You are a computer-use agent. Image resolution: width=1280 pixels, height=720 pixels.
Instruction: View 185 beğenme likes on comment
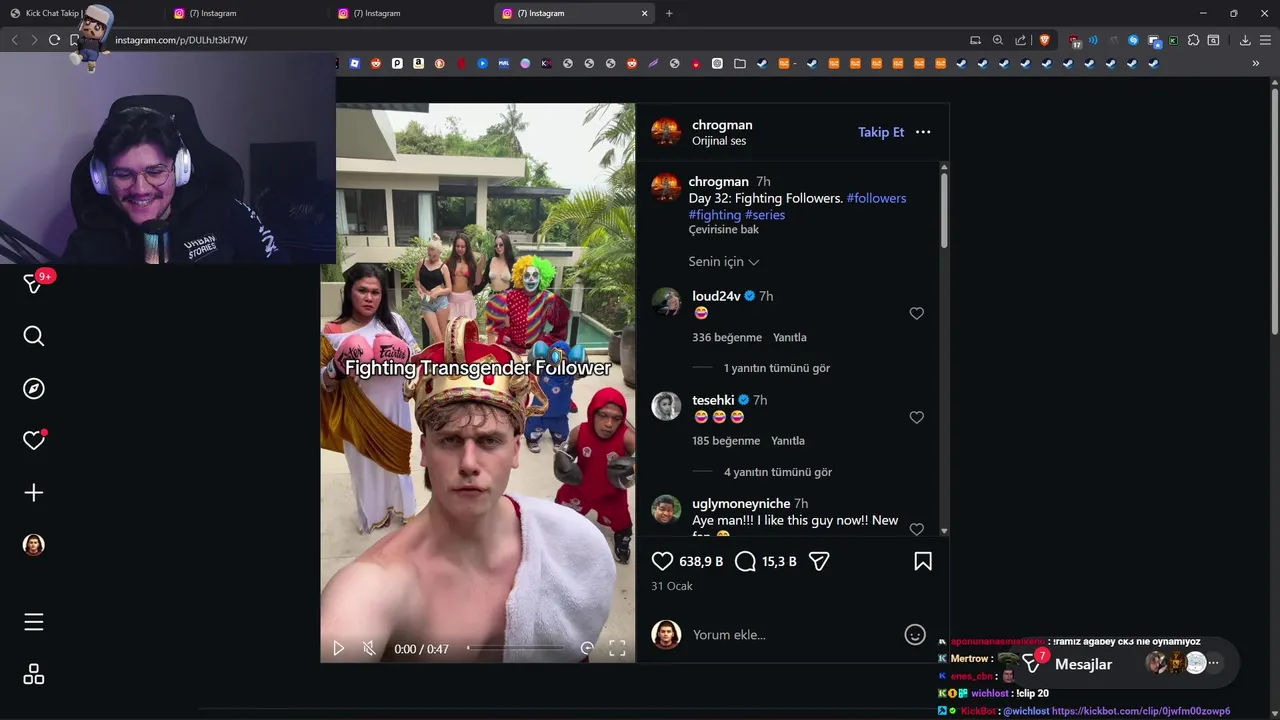click(726, 440)
